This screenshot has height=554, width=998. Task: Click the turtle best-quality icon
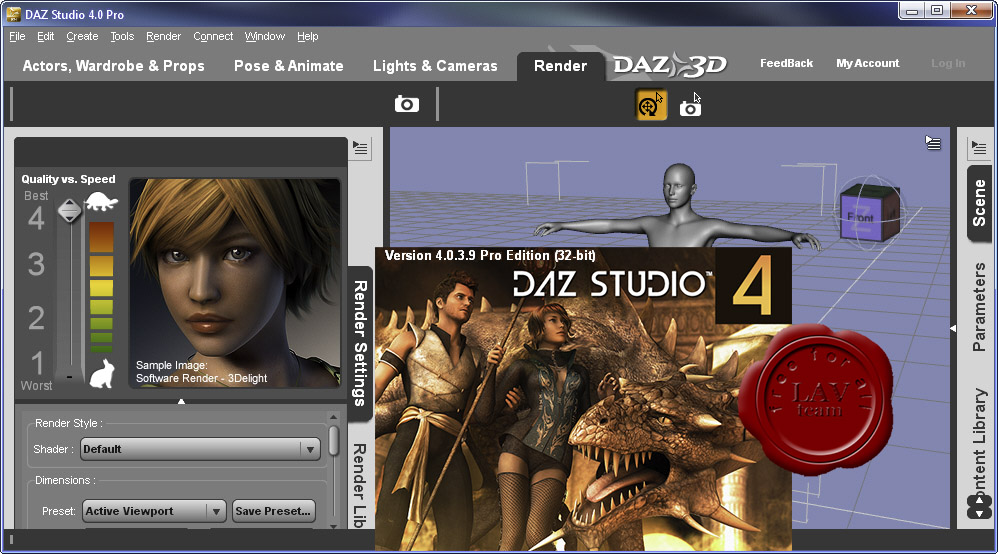(x=101, y=202)
